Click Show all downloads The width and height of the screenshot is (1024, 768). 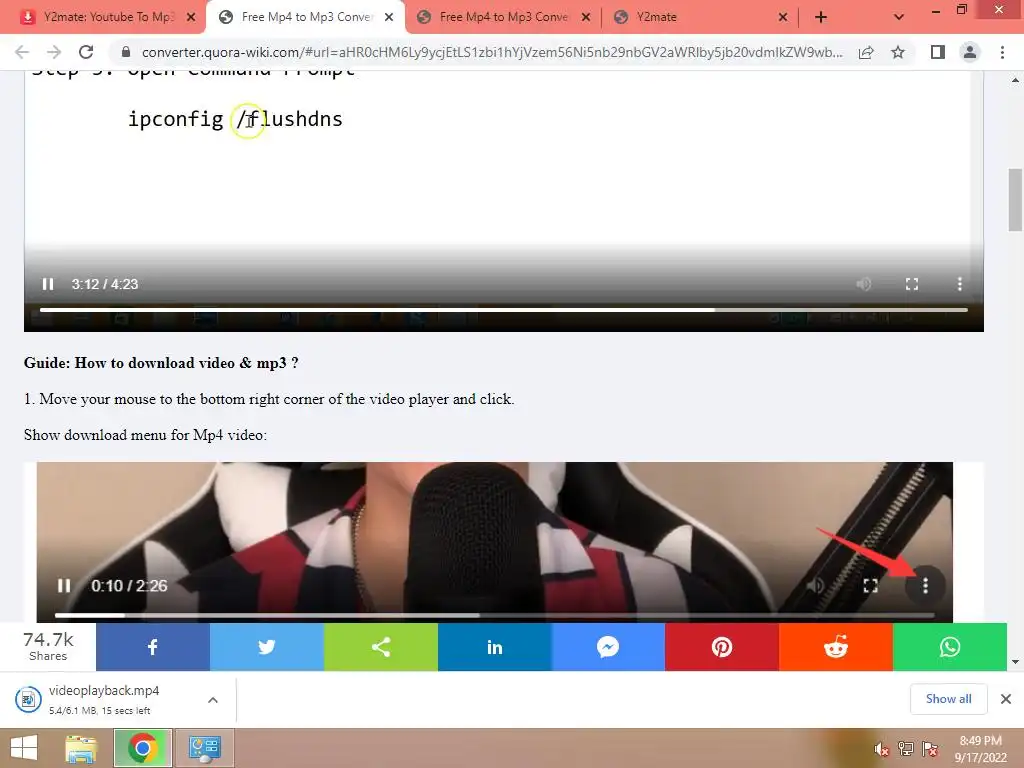pos(948,699)
